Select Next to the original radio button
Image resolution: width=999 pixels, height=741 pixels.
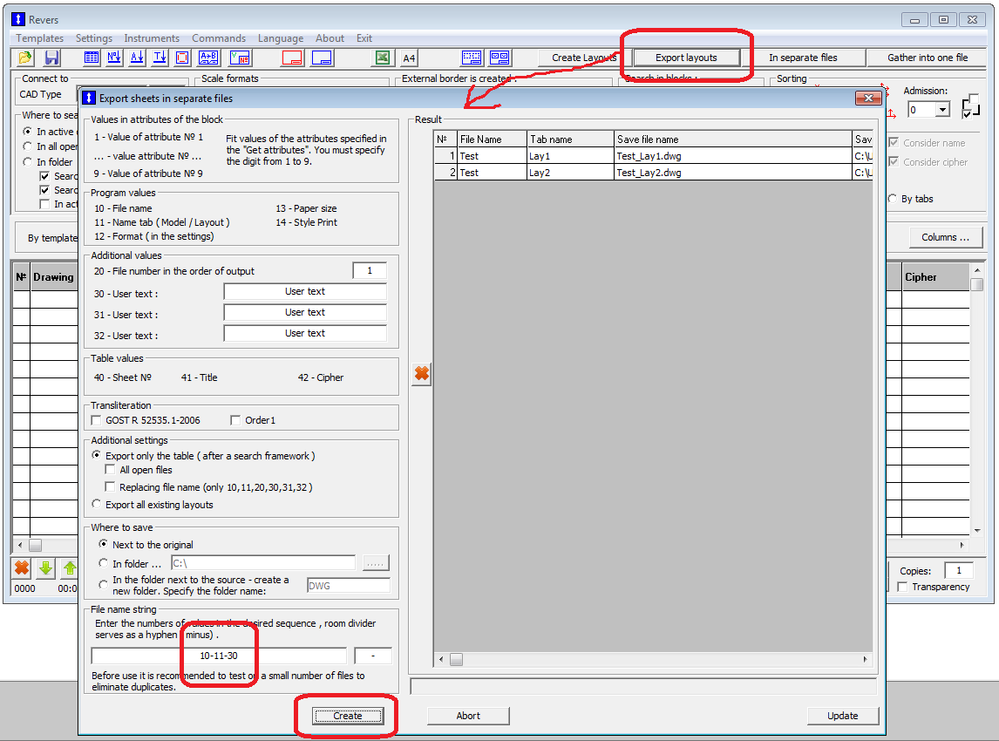[103, 544]
